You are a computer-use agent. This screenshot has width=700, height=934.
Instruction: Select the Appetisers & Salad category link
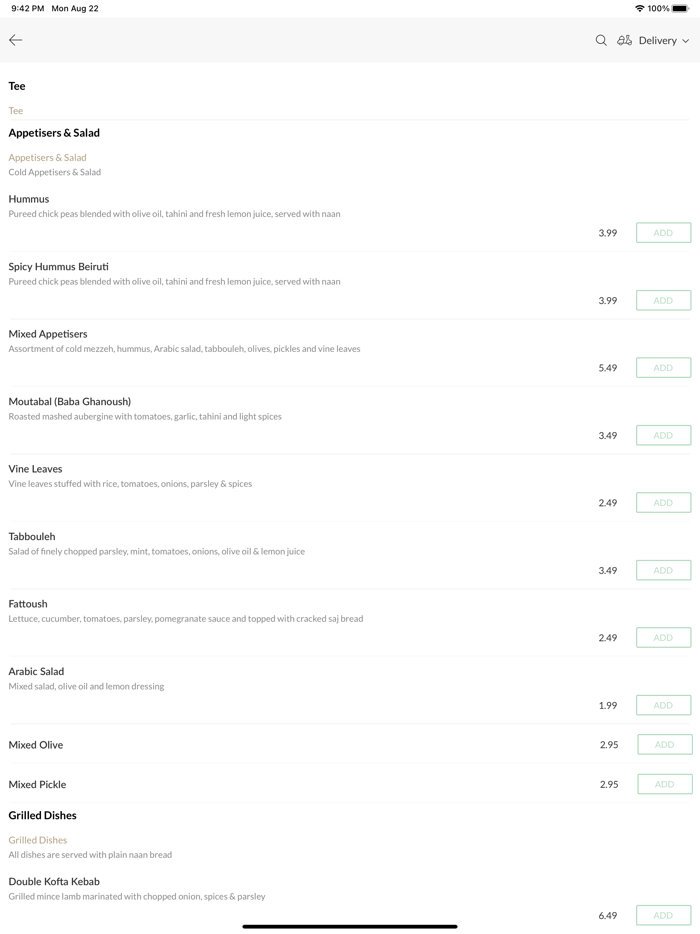[47, 157]
